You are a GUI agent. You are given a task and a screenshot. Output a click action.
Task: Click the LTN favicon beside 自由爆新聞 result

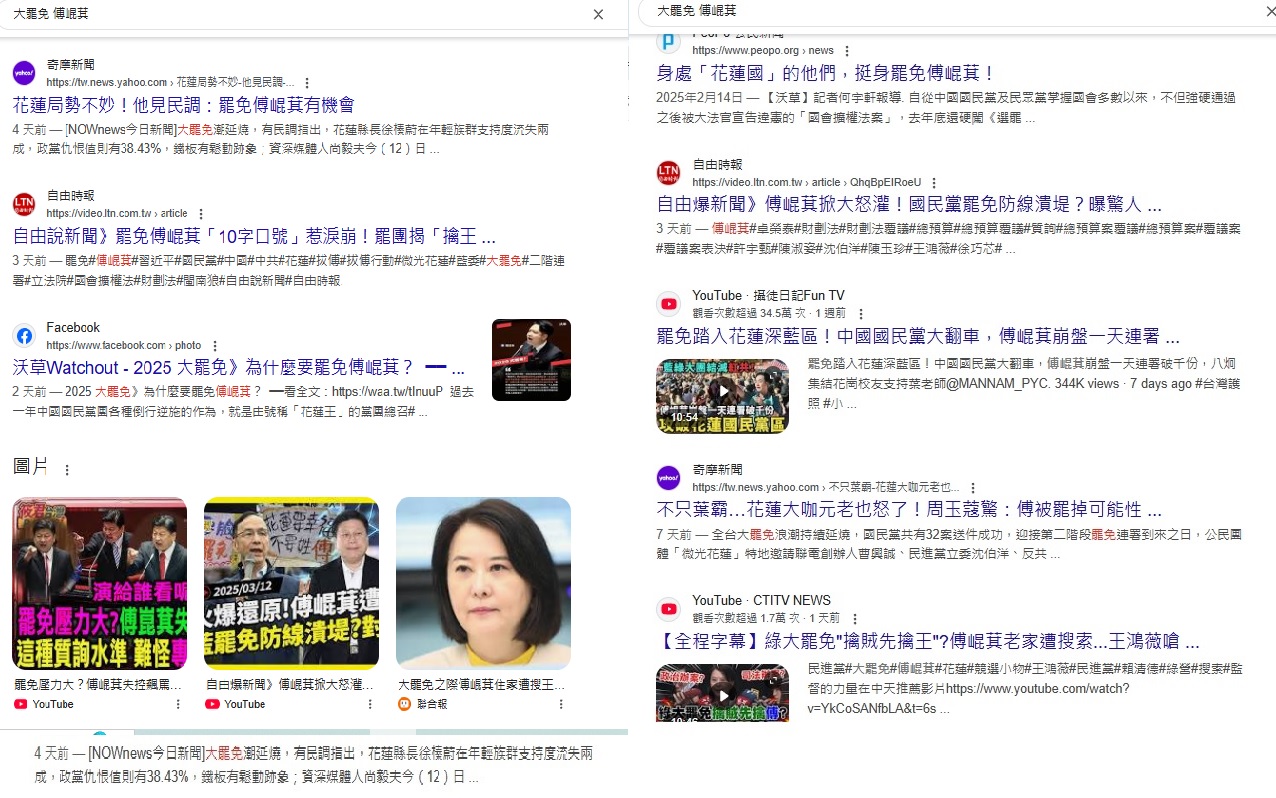tap(668, 173)
